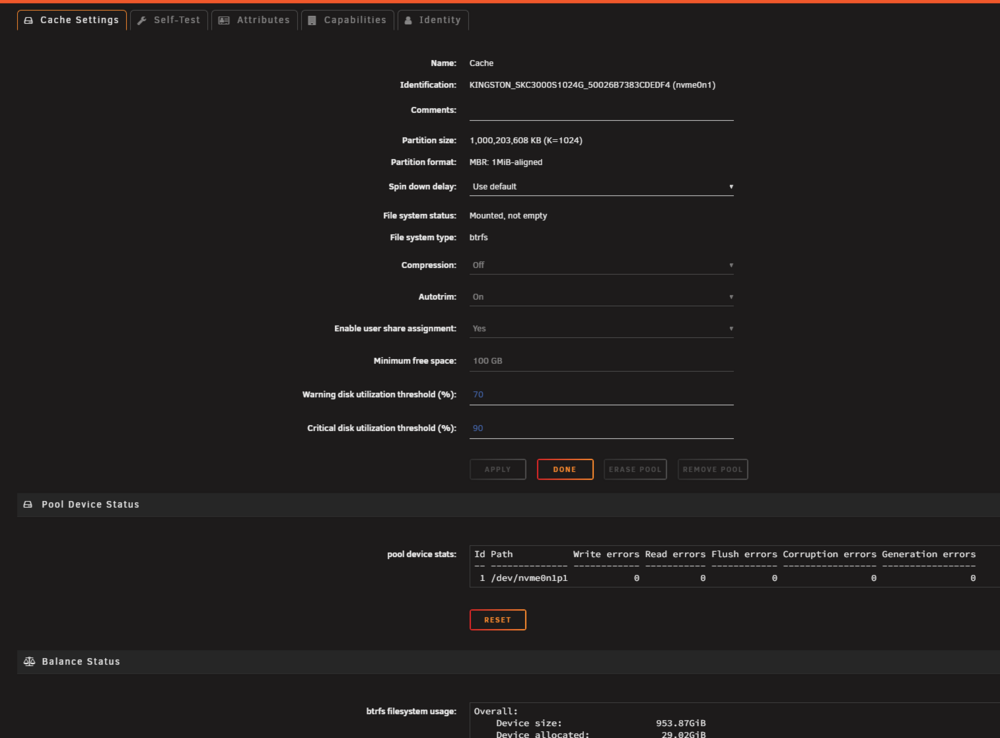
Task: Go to the Capabilities tab
Action: tap(347, 20)
